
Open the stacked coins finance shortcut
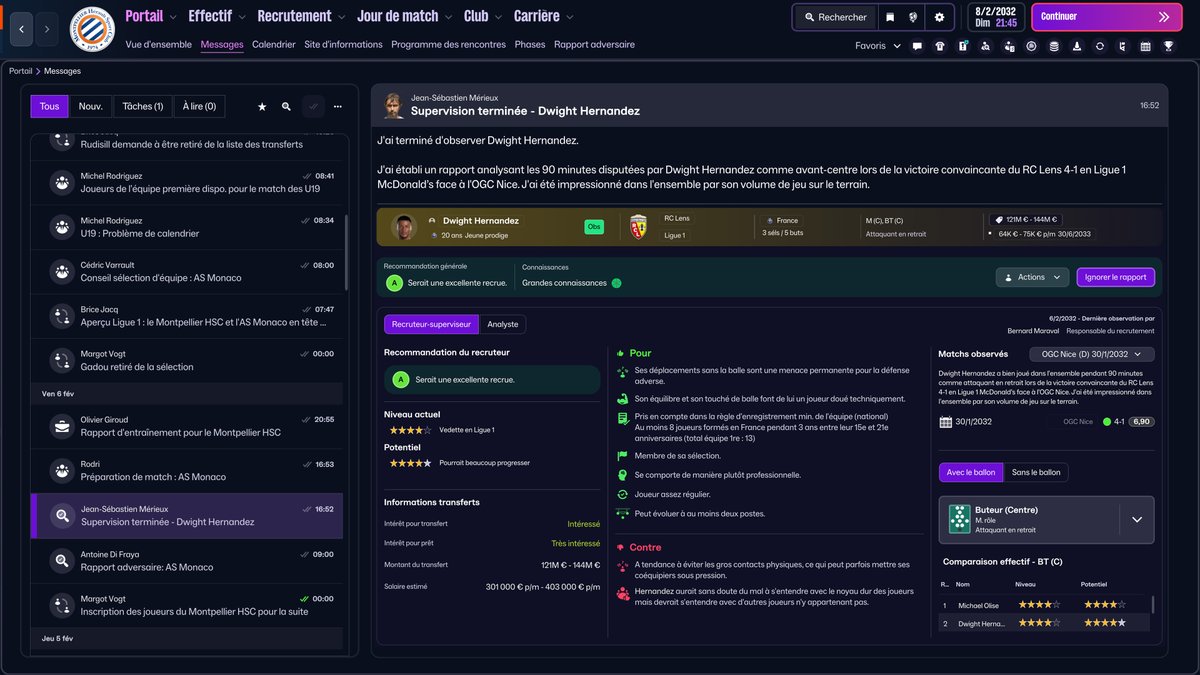1054,46
